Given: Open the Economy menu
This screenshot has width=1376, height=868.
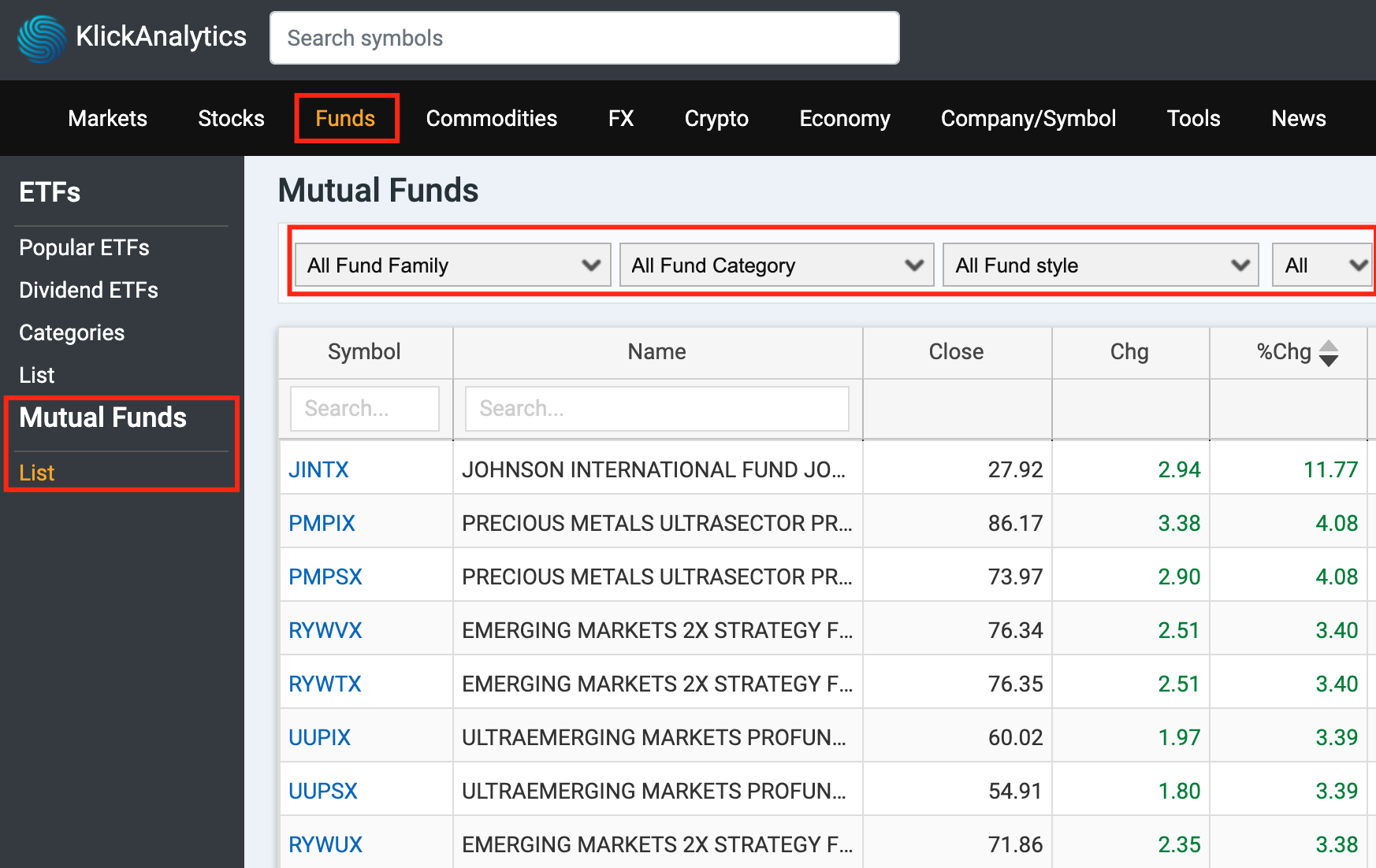Looking at the screenshot, I should click(845, 118).
